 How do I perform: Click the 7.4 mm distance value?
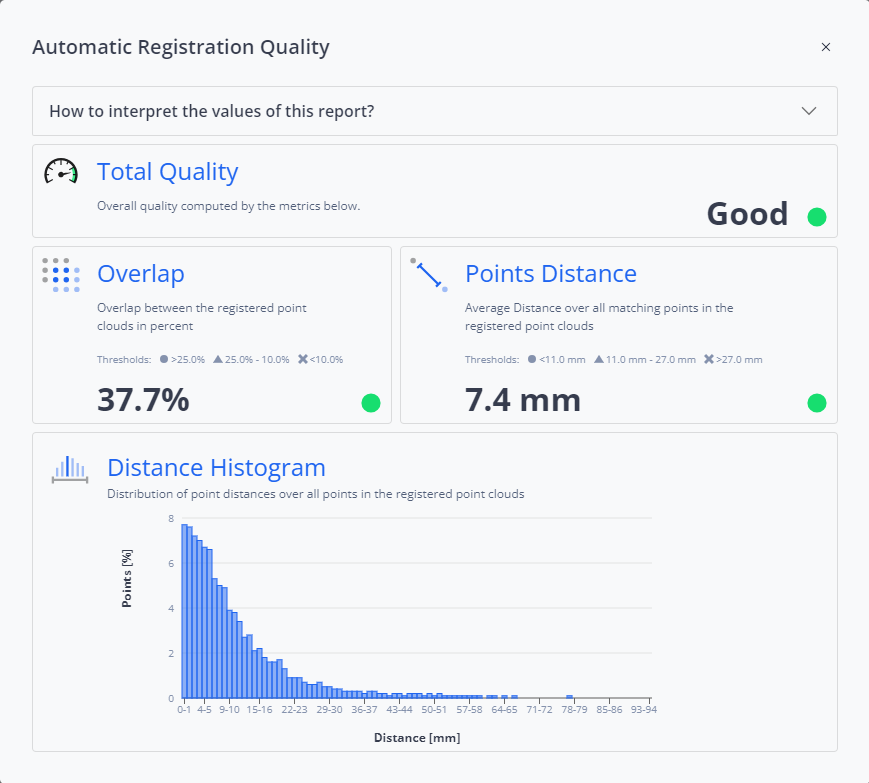pyautogui.click(x=523, y=400)
